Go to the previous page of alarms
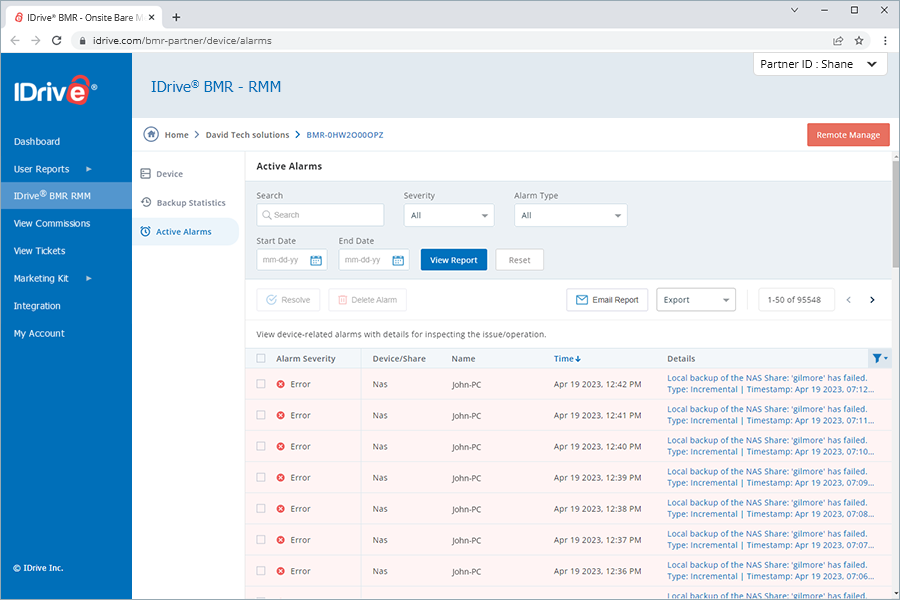 [848, 300]
